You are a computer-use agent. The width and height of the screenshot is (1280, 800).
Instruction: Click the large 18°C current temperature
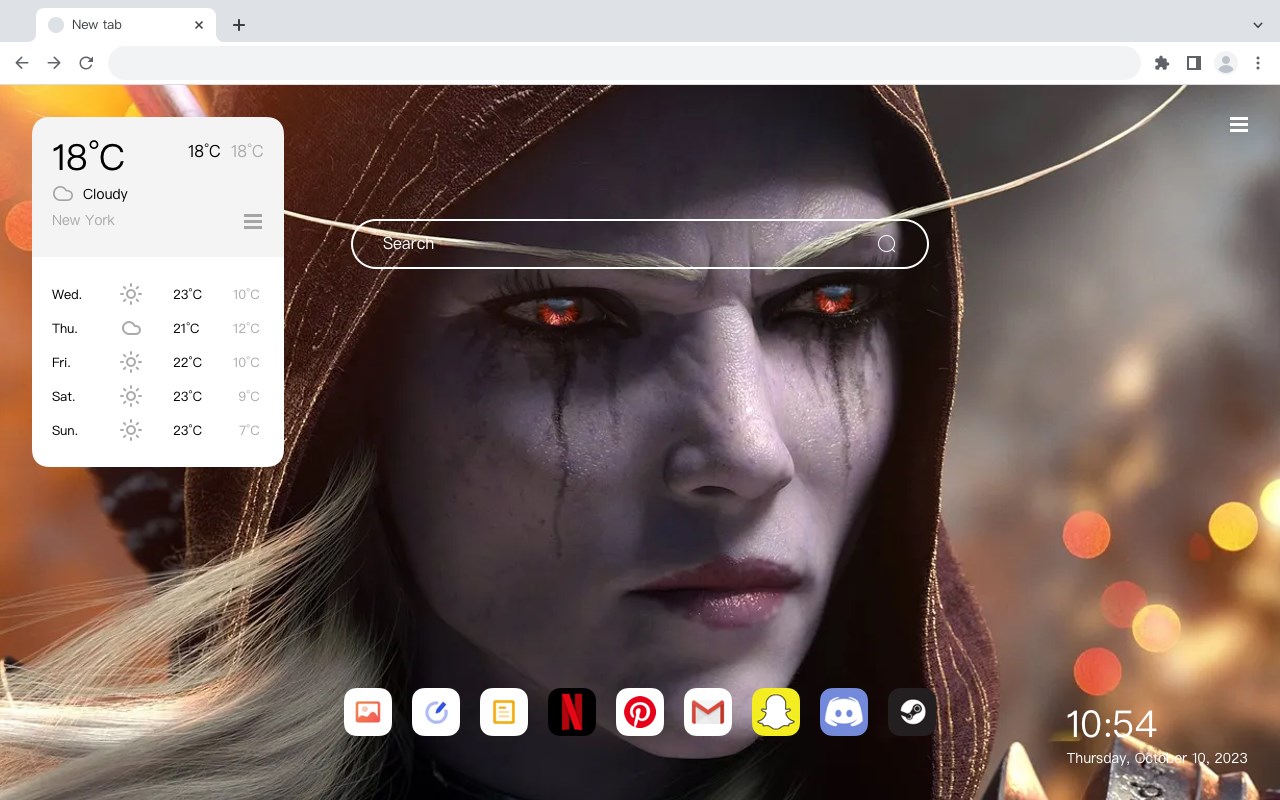coord(88,157)
